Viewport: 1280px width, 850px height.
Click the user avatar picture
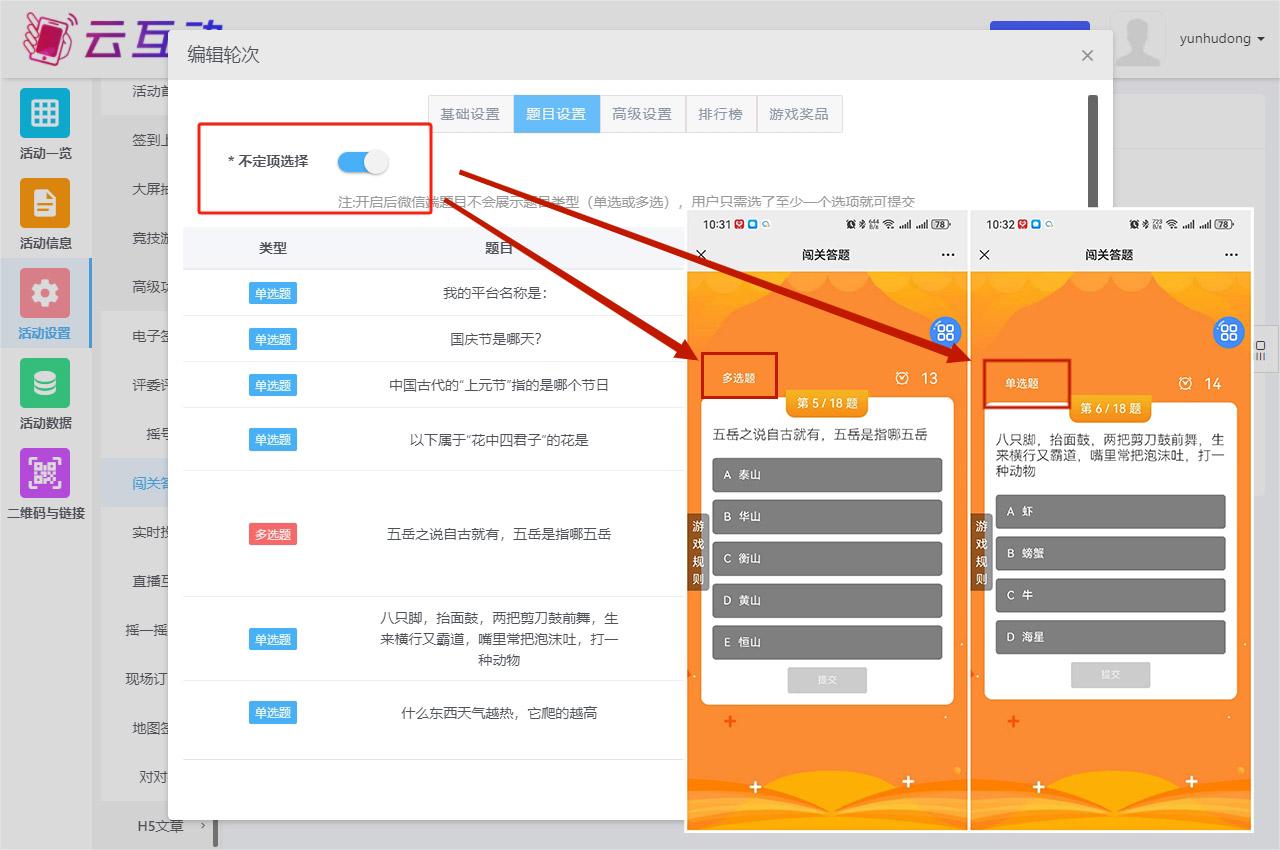[x=1137, y=39]
